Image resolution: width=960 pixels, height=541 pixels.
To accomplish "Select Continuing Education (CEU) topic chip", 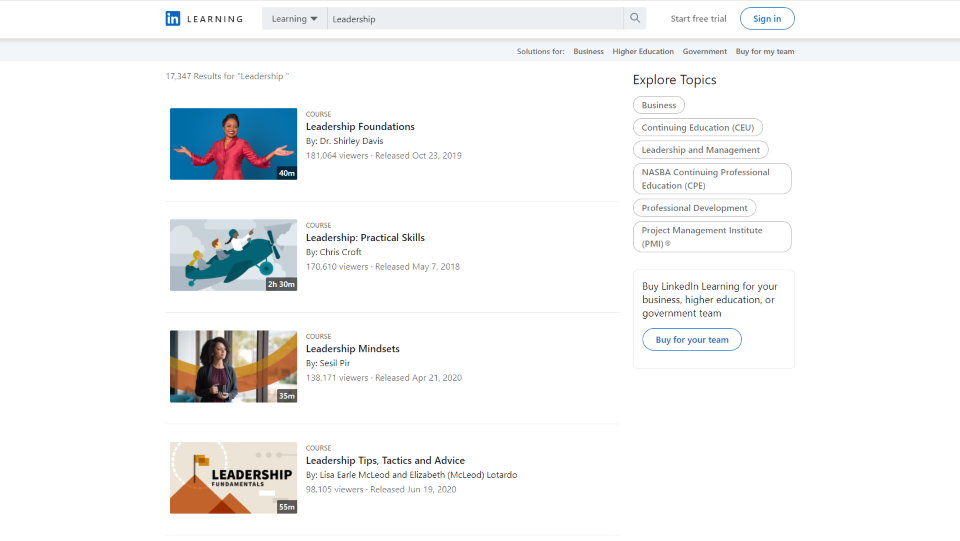I will 698,127.
